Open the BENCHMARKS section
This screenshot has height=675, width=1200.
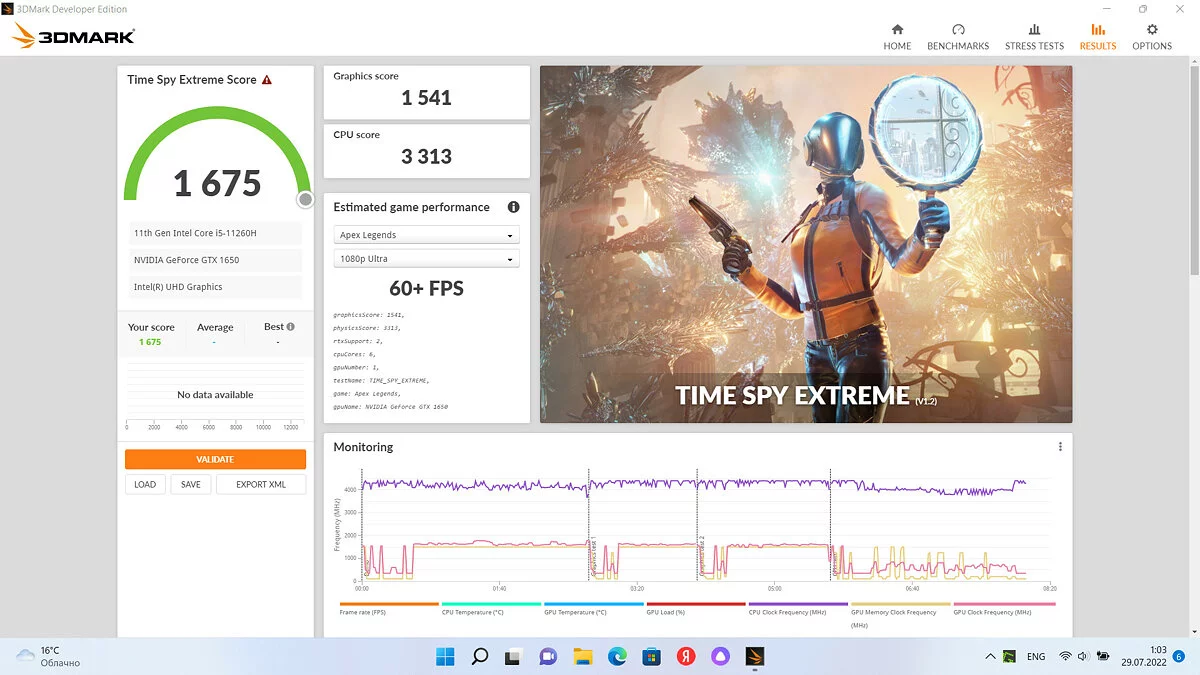click(x=958, y=37)
